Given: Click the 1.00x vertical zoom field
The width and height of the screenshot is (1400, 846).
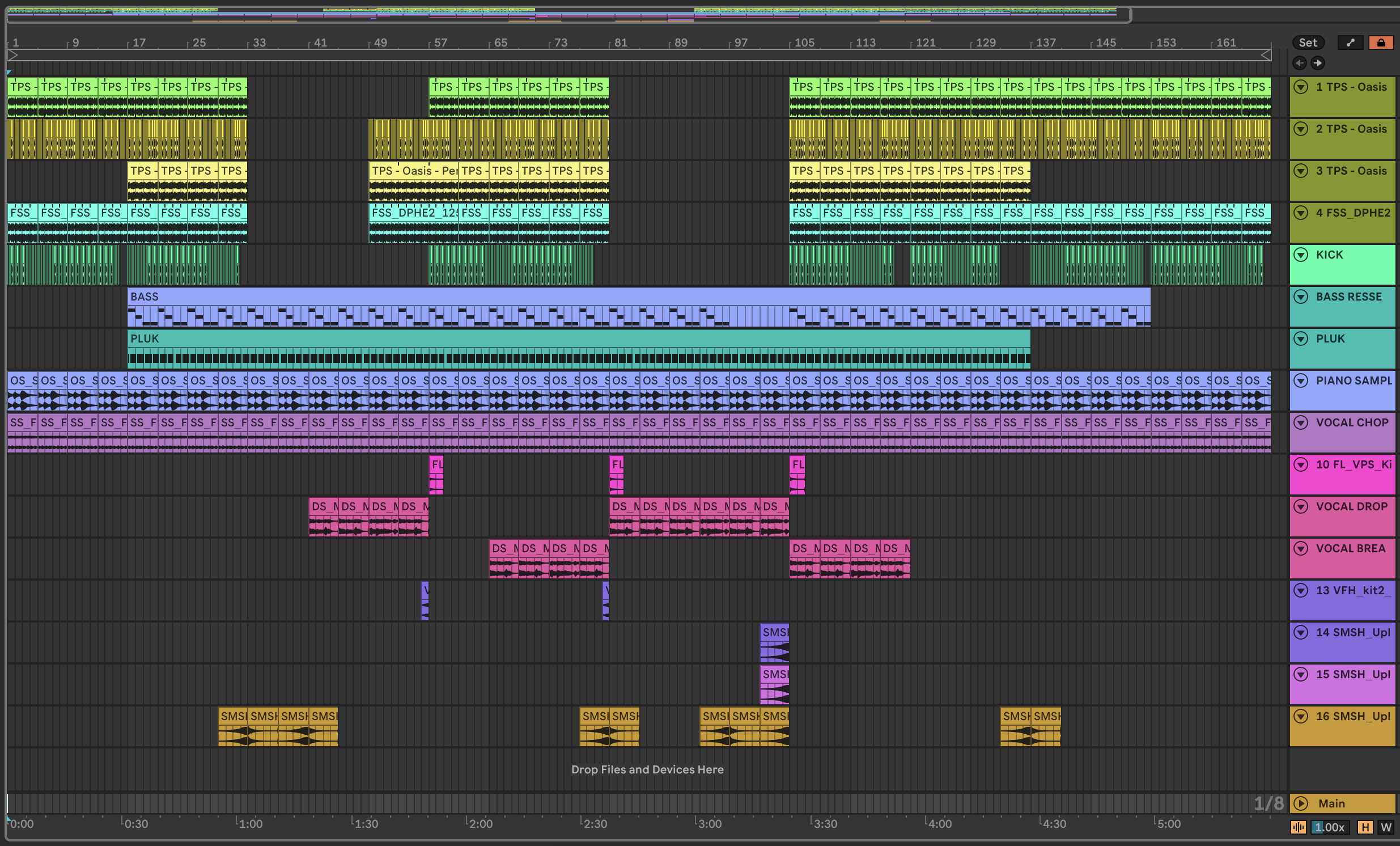Looking at the screenshot, I should pyautogui.click(x=1330, y=827).
